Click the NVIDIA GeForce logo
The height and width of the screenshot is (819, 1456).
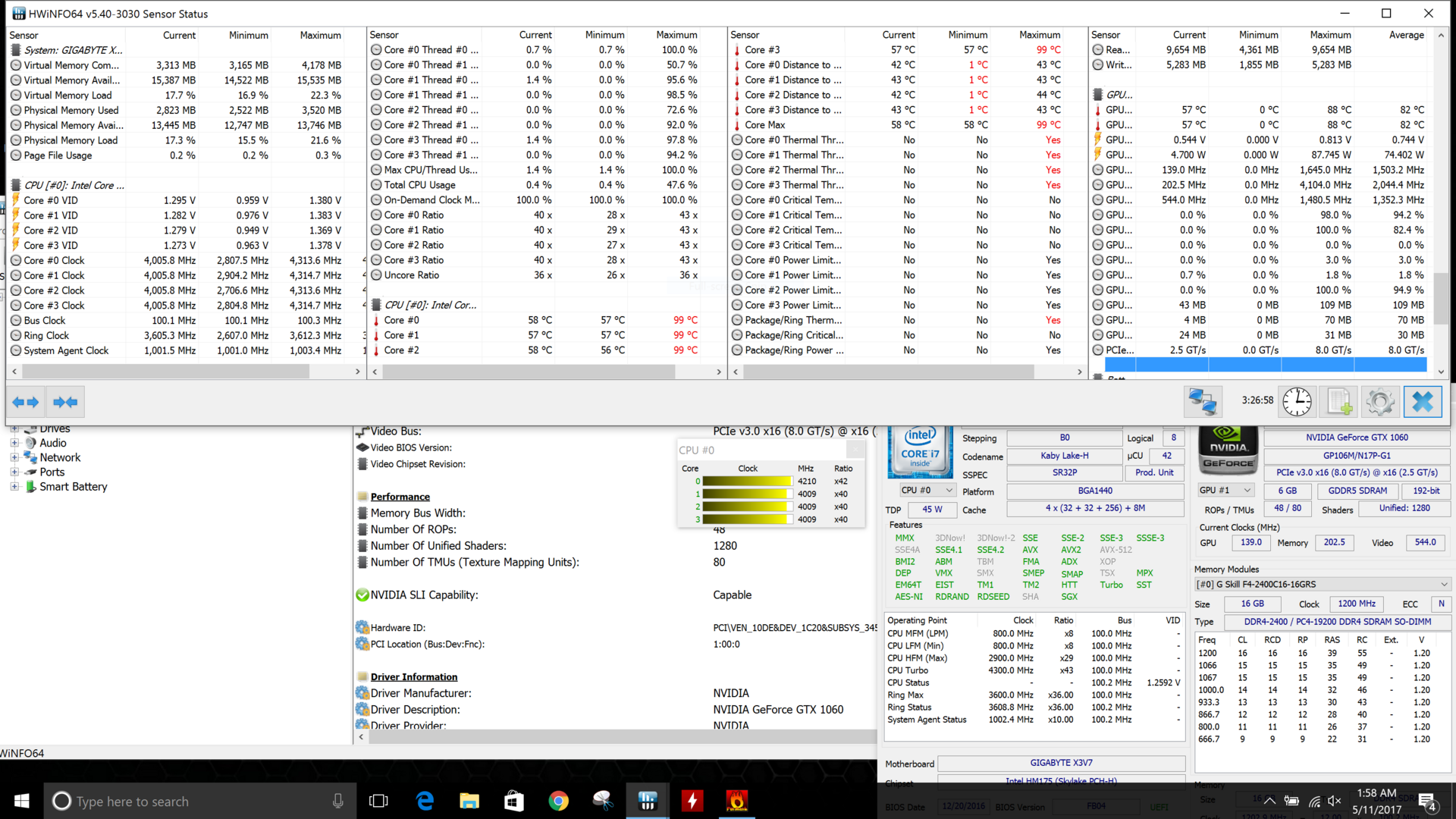[x=1228, y=451]
